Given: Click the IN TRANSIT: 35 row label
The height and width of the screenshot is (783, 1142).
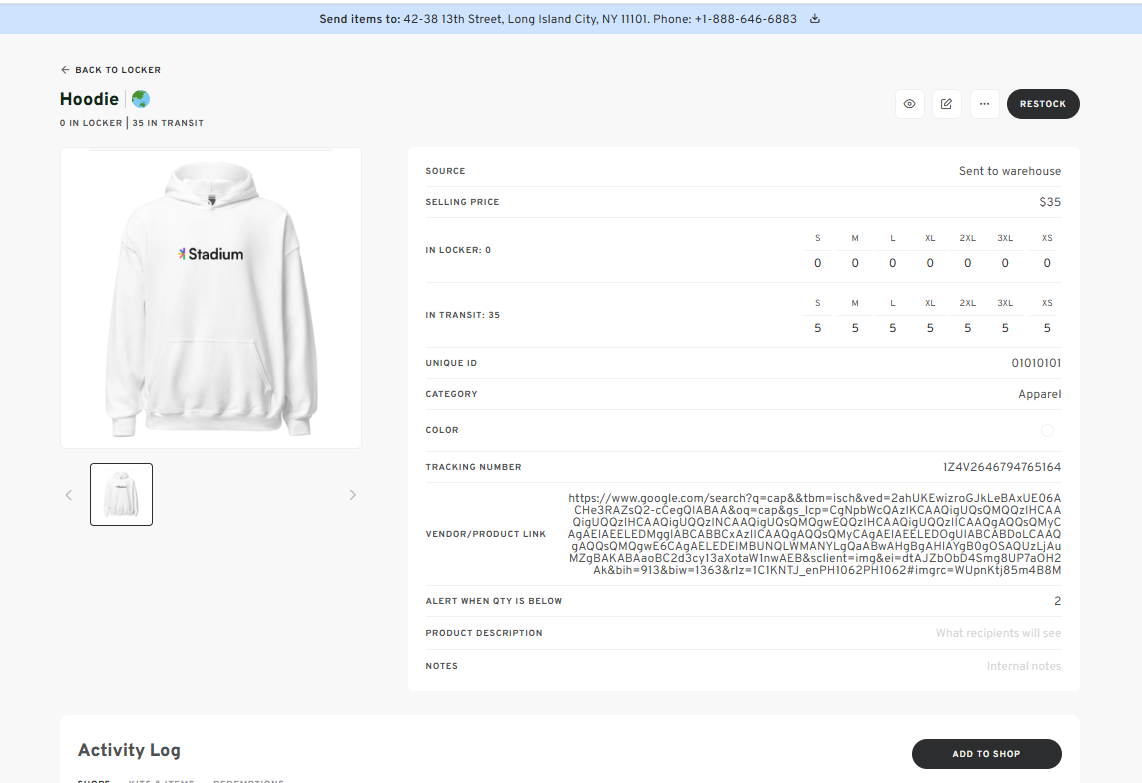Looking at the screenshot, I should pos(462,315).
